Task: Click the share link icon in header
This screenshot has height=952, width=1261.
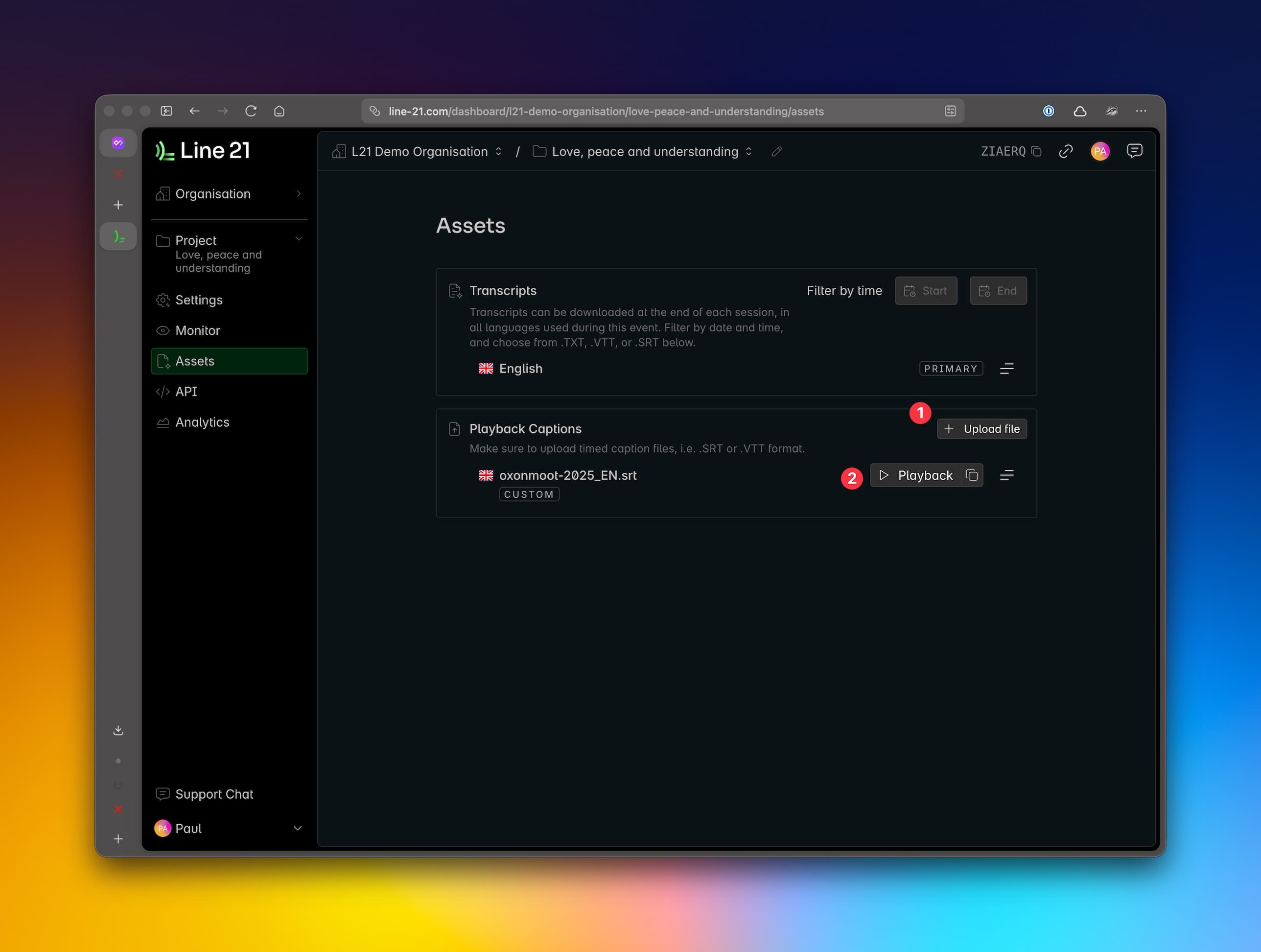Action: point(1066,152)
